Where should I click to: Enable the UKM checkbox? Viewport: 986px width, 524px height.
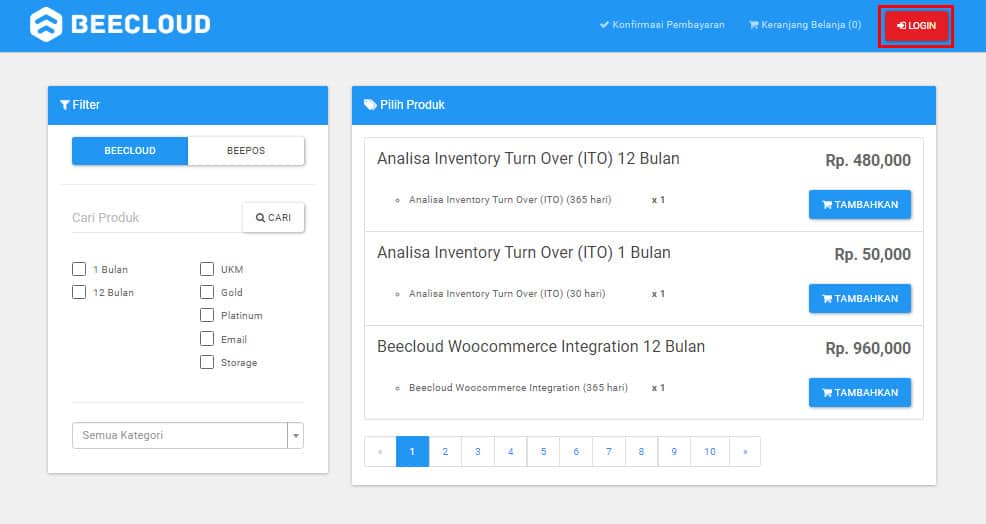point(207,269)
